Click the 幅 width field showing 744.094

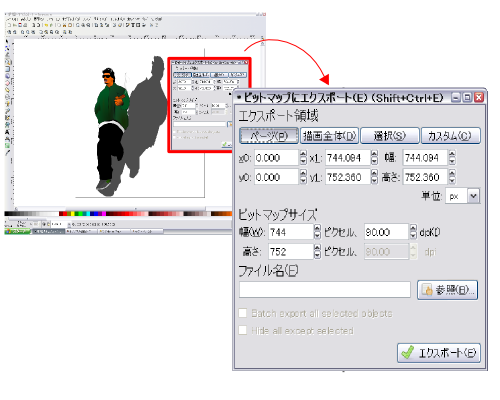pos(425,157)
